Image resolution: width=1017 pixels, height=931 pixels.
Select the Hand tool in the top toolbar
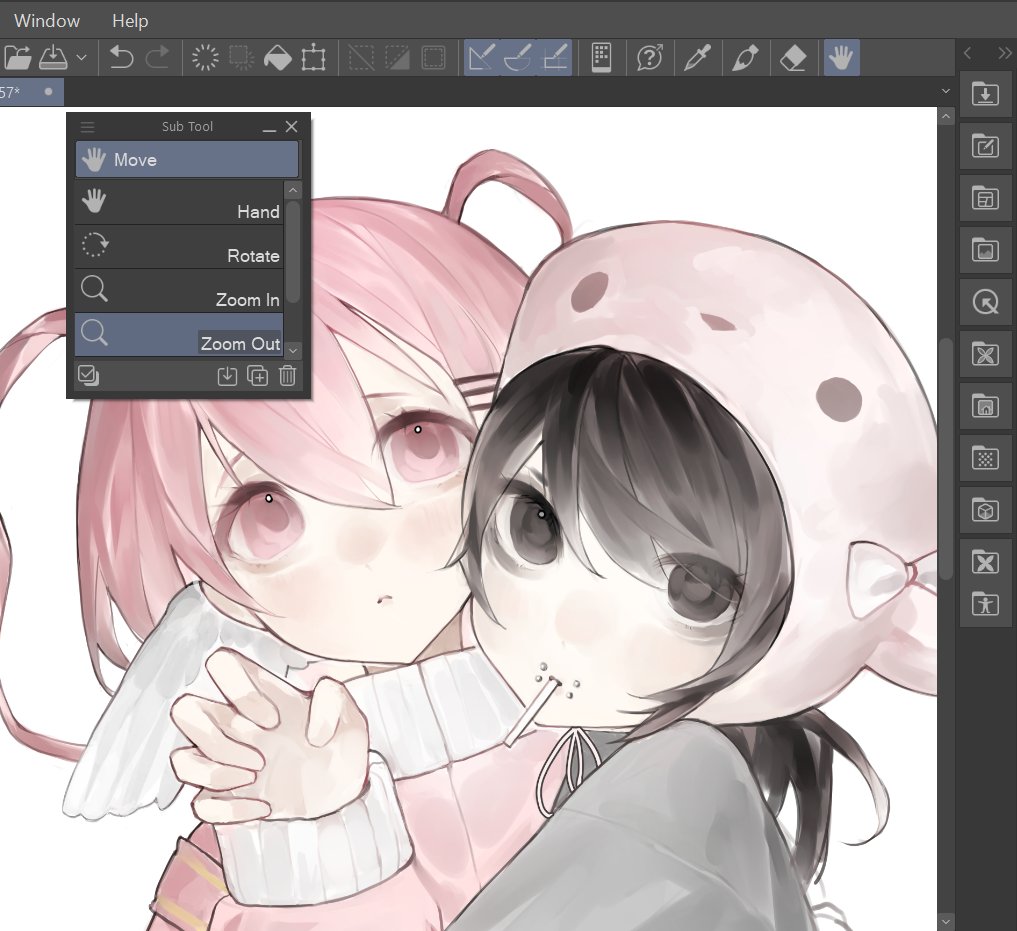coord(841,58)
